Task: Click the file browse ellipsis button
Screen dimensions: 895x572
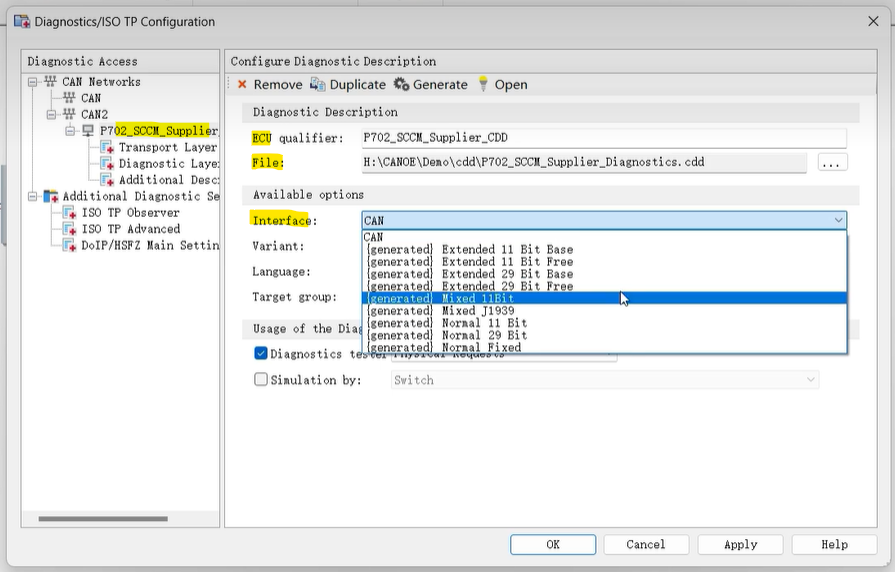Action: tap(832, 163)
